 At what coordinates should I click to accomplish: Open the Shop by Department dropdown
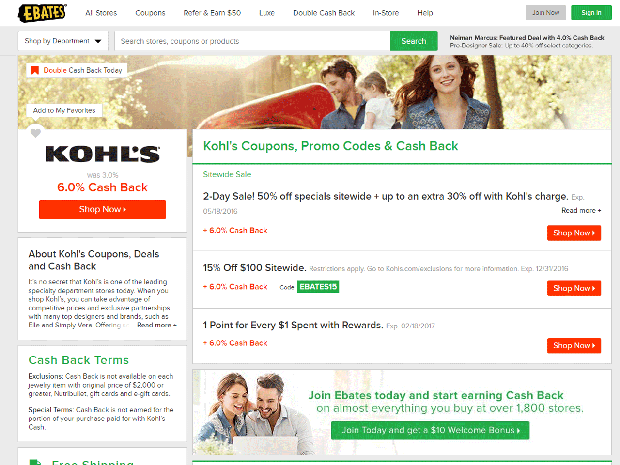(x=63, y=41)
